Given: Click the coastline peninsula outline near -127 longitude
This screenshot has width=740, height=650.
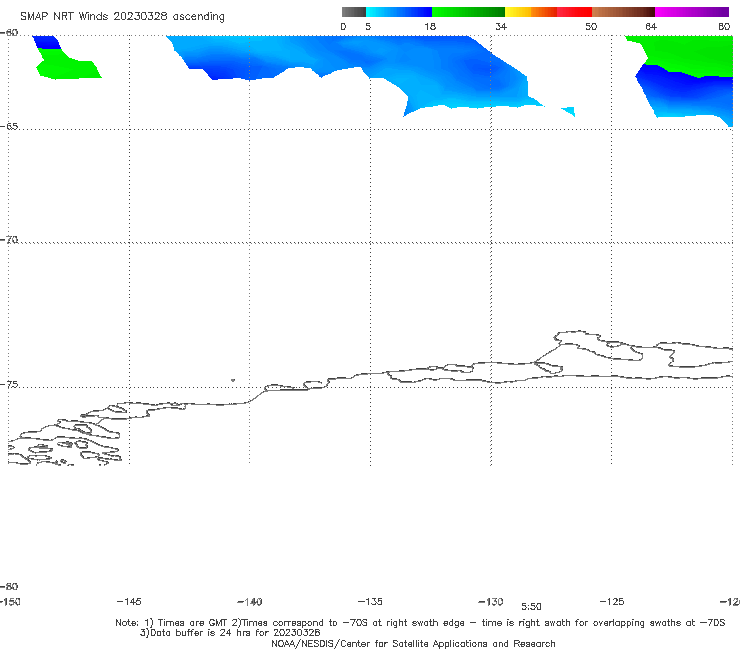Looking at the screenshot, I should pos(599,347).
